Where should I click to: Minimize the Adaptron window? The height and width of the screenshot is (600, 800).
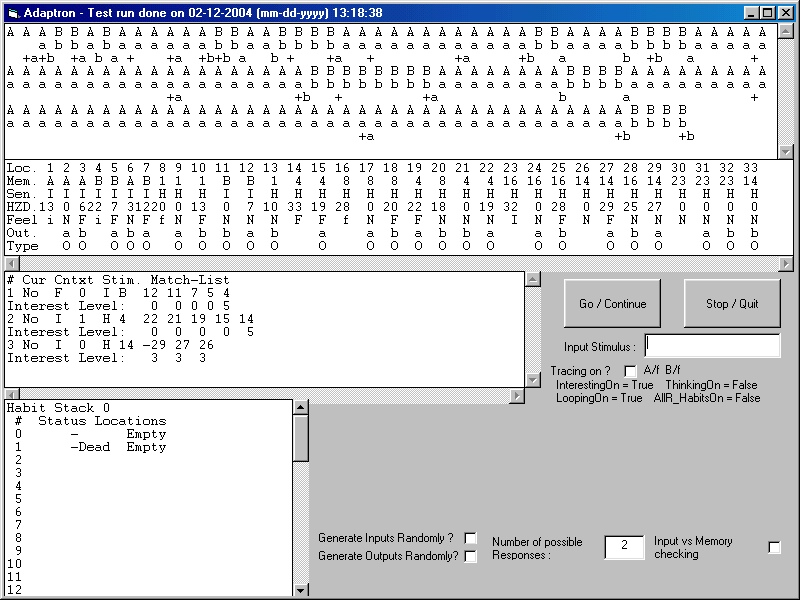pos(751,13)
